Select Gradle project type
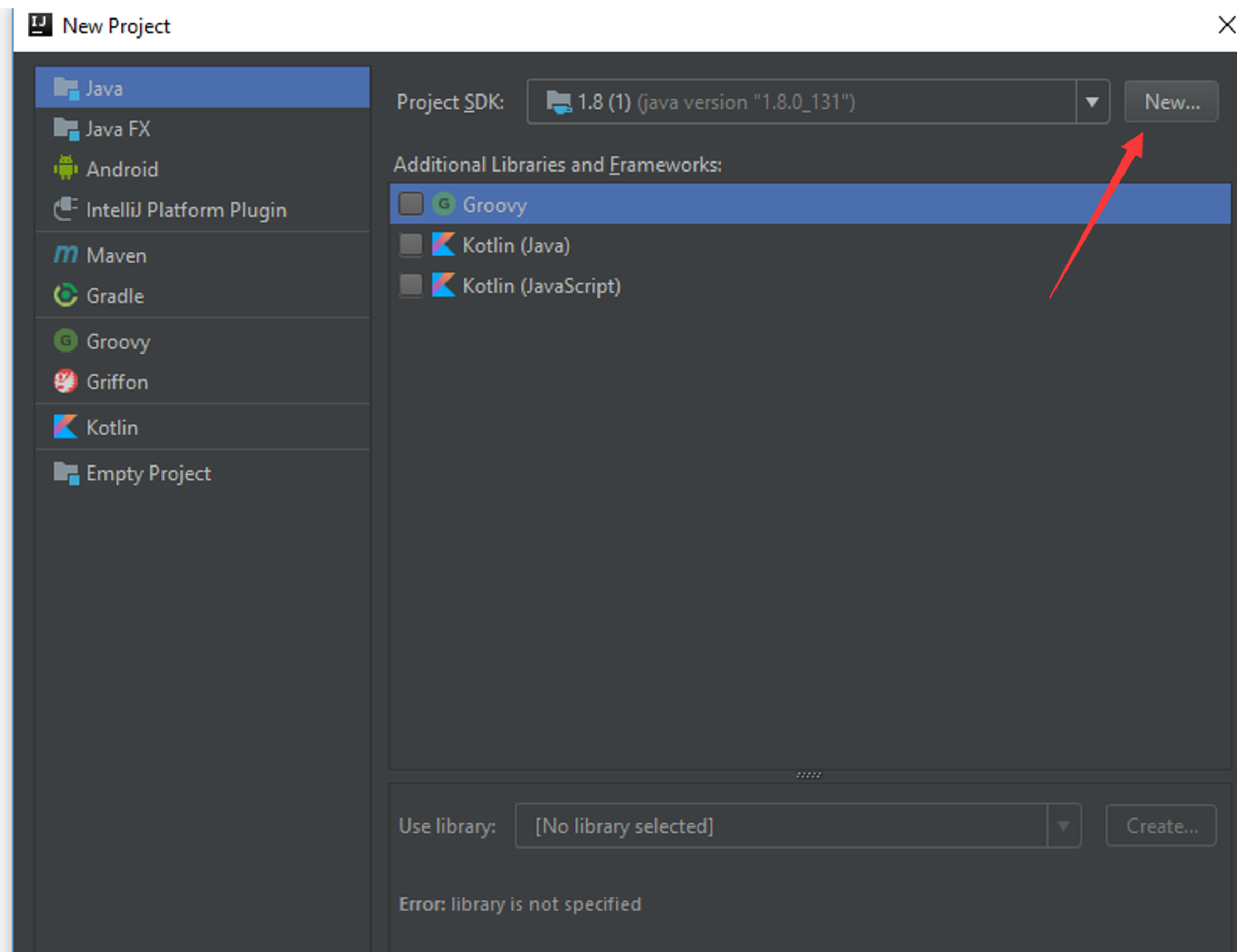The width and height of the screenshot is (1237, 952). tap(203, 296)
